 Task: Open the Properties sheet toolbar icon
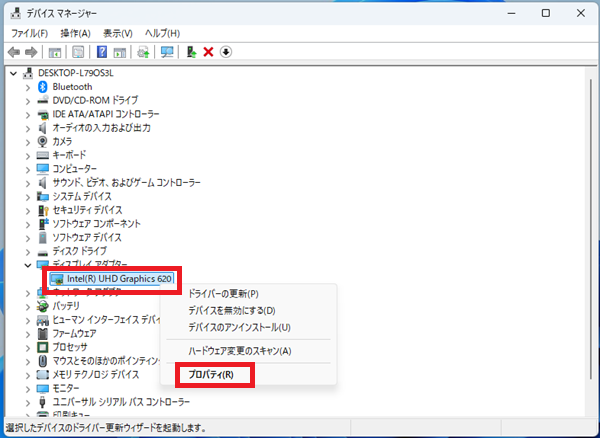pos(78,52)
